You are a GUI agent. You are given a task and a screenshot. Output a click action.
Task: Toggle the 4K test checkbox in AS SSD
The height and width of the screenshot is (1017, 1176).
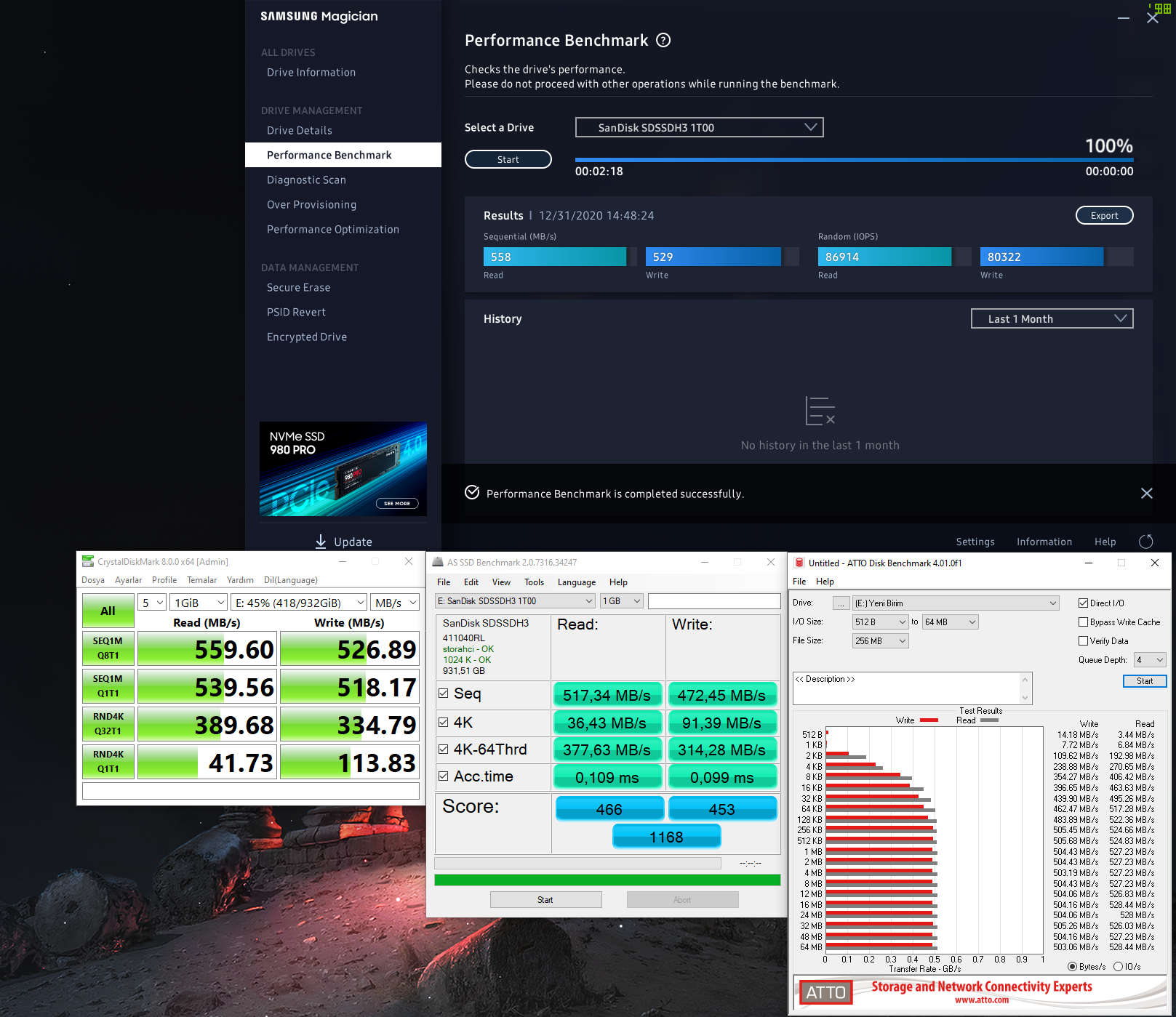coord(443,723)
